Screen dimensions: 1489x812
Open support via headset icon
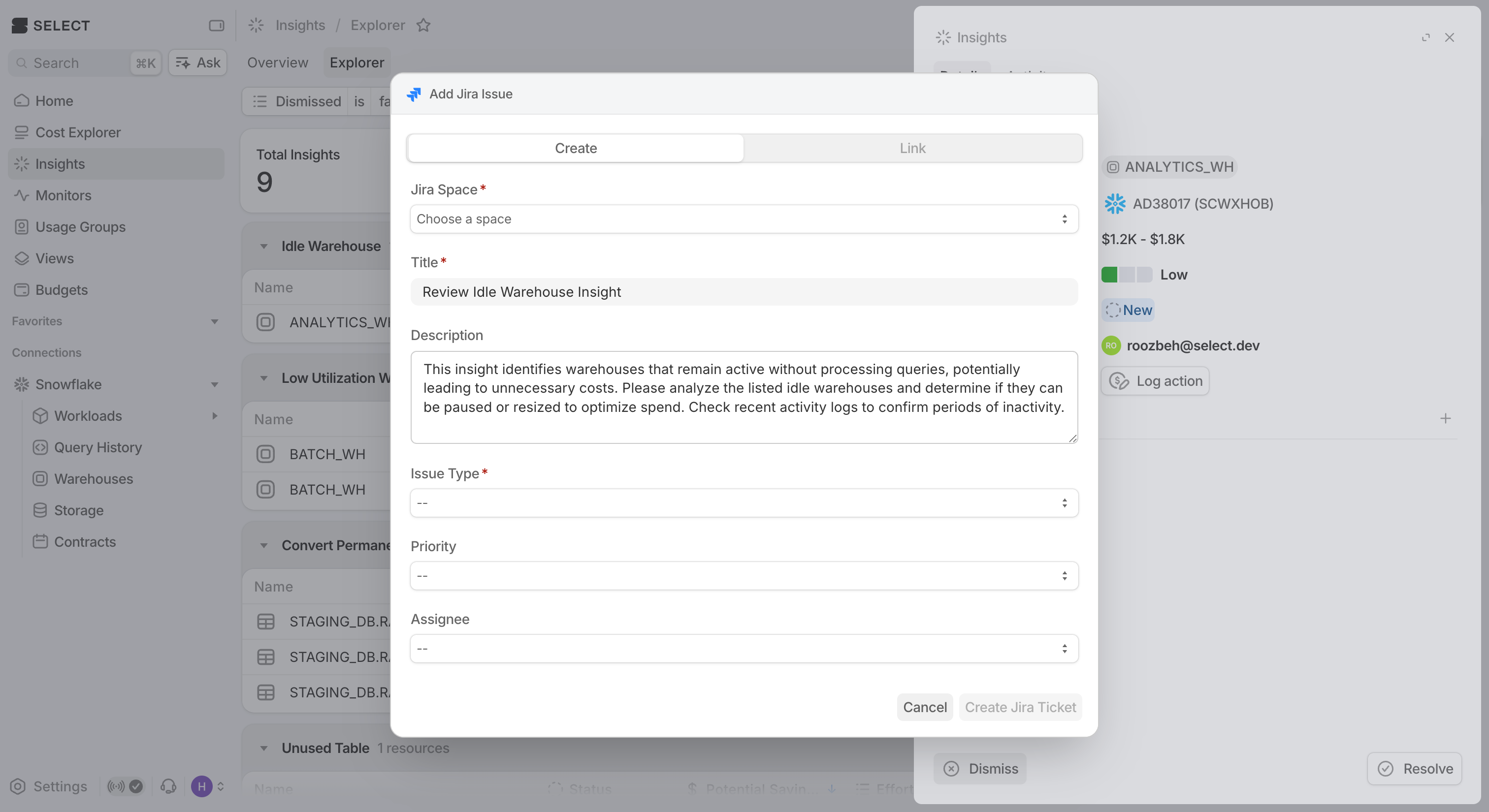click(x=168, y=786)
